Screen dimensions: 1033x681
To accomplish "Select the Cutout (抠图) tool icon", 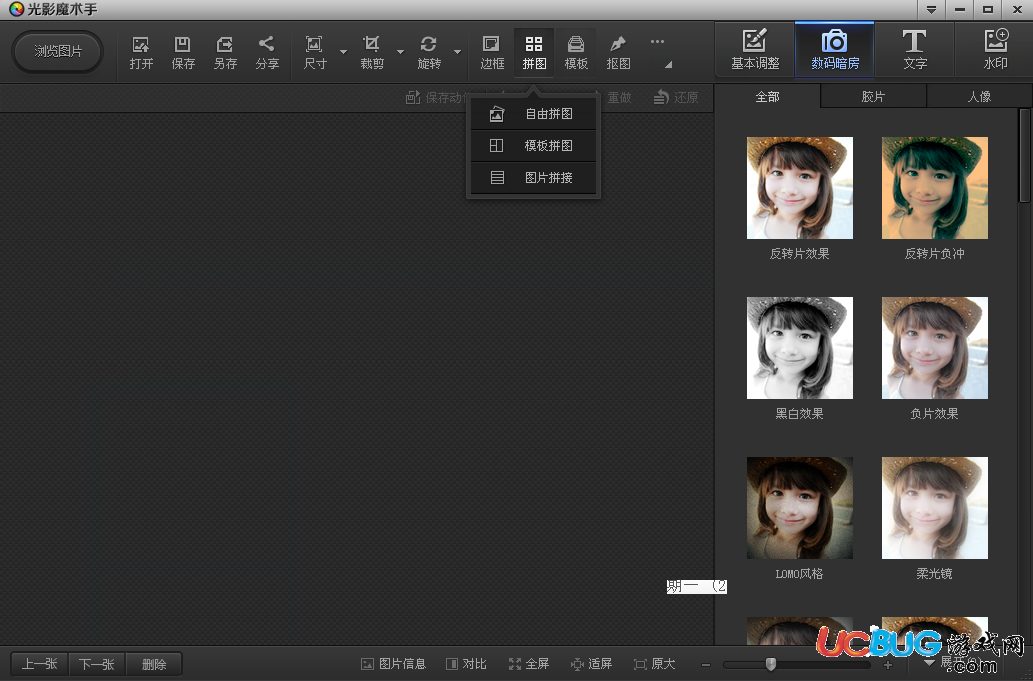I will (618, 45).
